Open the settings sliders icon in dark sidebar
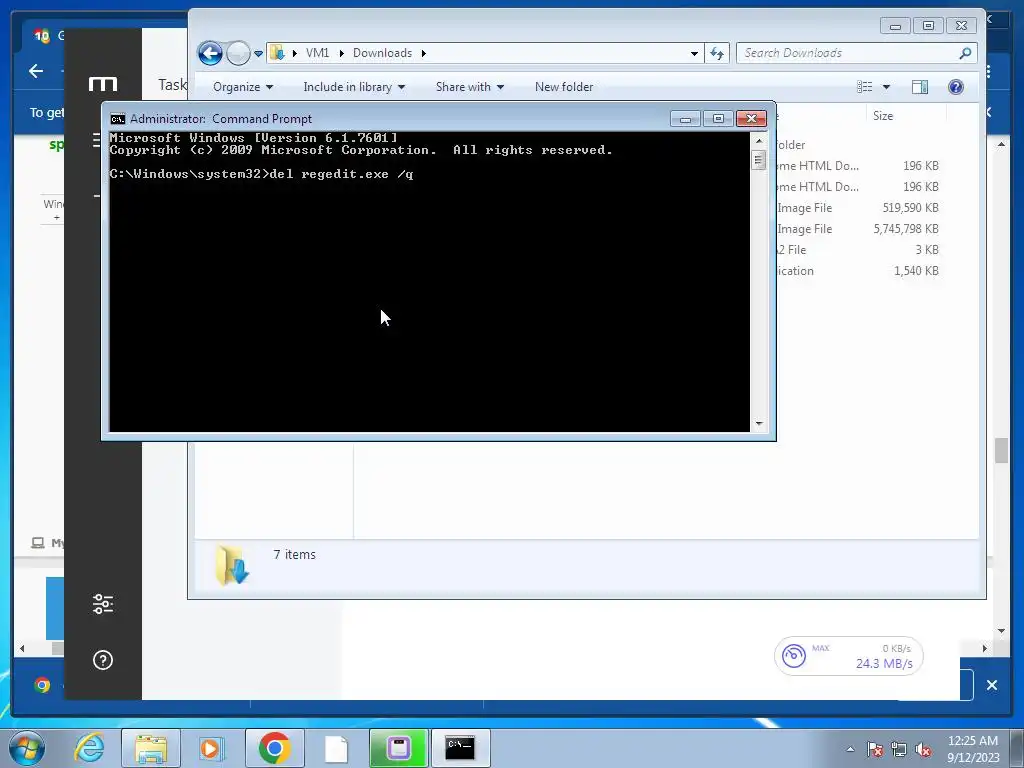1024x768 pixels. (x=103, y=604)
